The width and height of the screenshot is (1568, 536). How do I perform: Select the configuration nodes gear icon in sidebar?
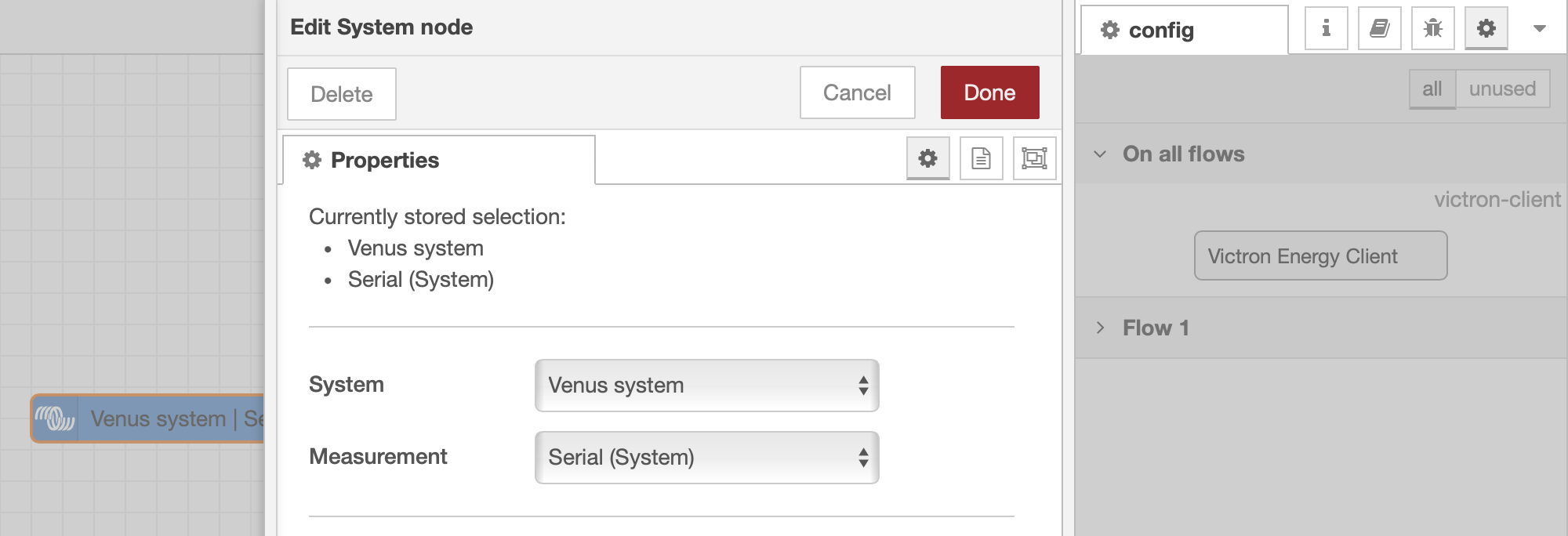click(1486, 28)
